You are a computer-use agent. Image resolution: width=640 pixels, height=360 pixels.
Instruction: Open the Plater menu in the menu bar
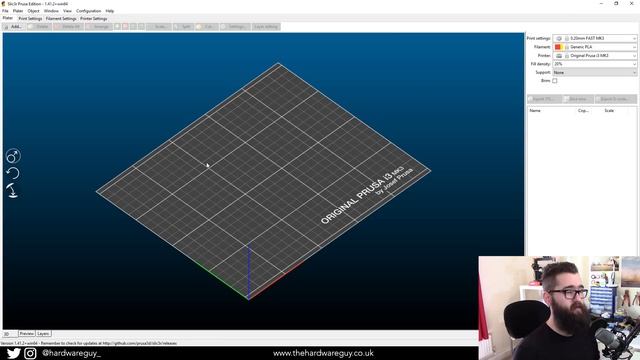(18, 11)
